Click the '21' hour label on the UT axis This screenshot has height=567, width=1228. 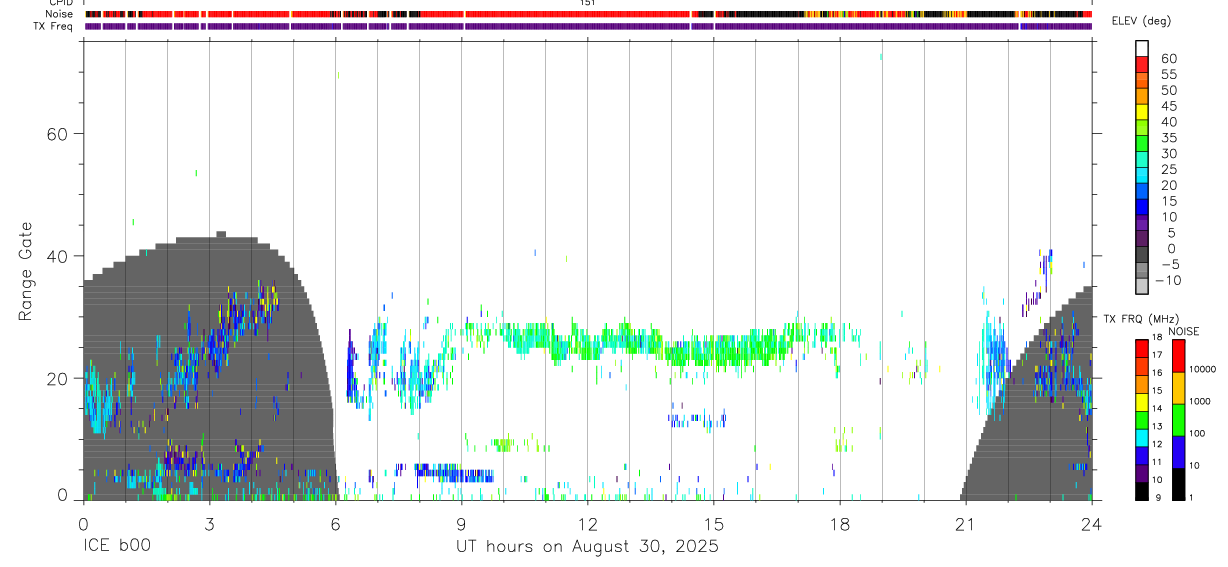[966, 524]
